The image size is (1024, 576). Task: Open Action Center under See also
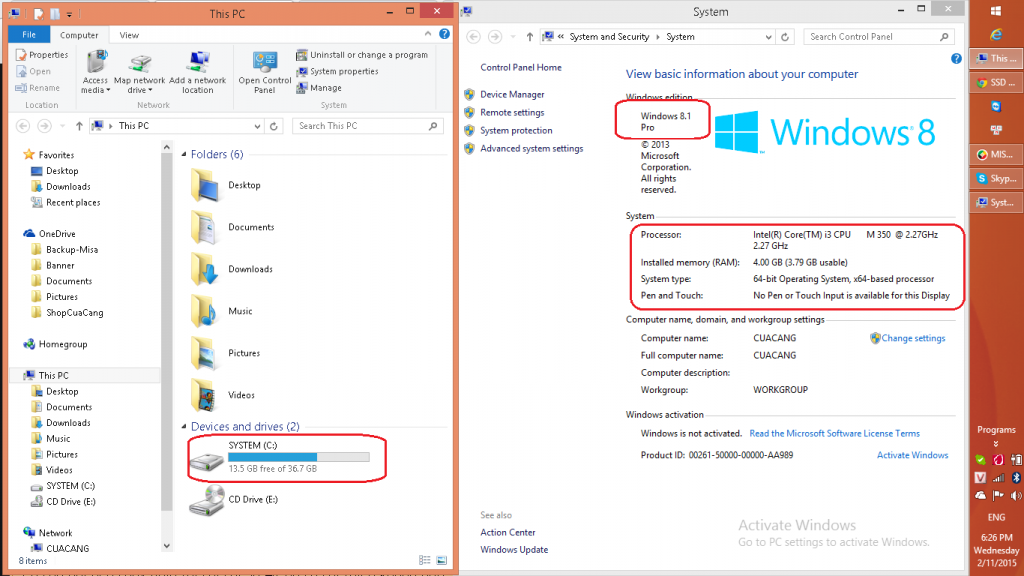507,533
